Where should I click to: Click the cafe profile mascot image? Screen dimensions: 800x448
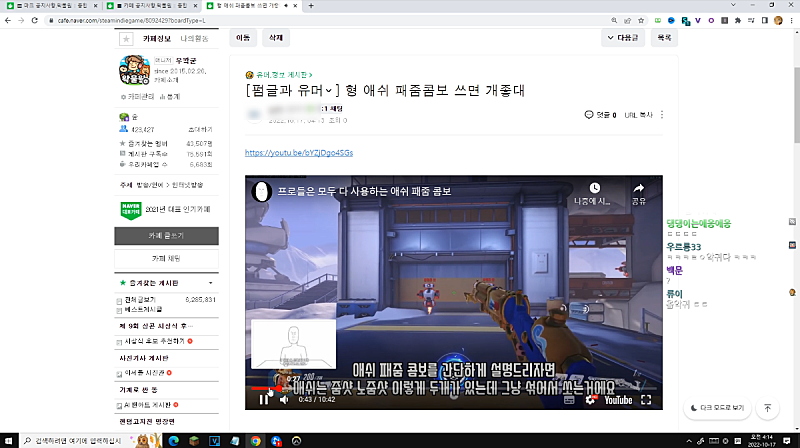click(134, 70)
